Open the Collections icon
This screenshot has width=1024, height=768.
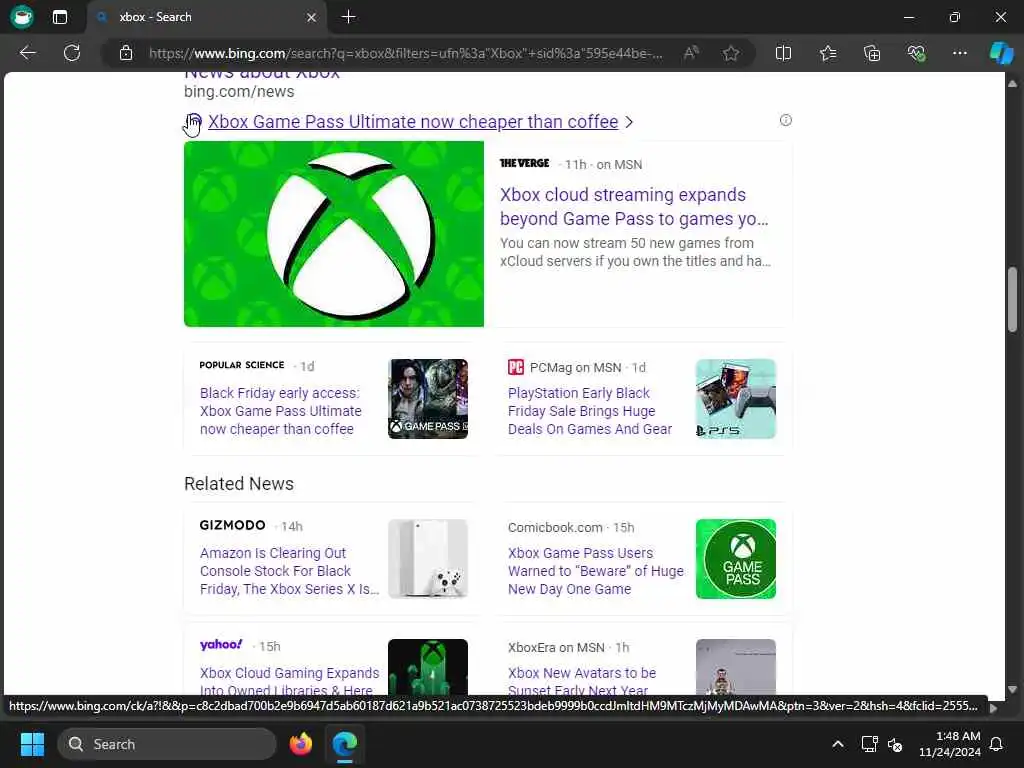click(872, 53)
